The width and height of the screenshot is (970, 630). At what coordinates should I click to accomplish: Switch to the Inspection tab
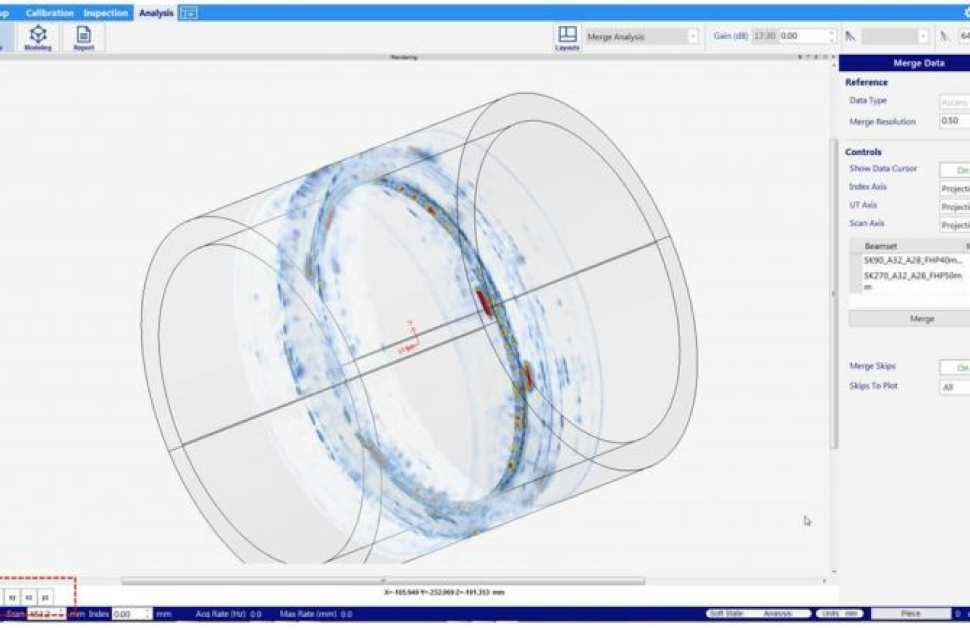tap(106, 13)
